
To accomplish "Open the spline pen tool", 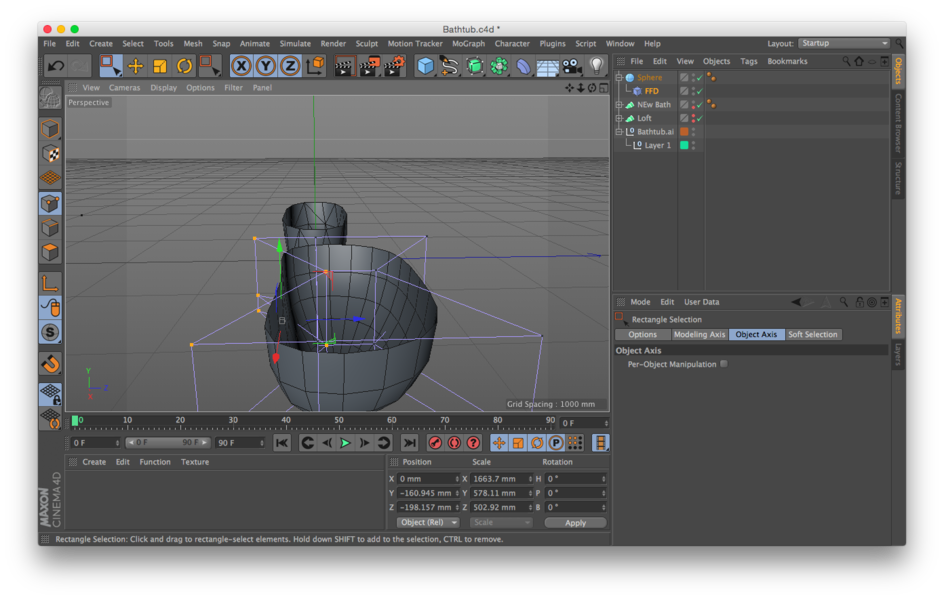I will pyautogui.click(x=449, y=66).
